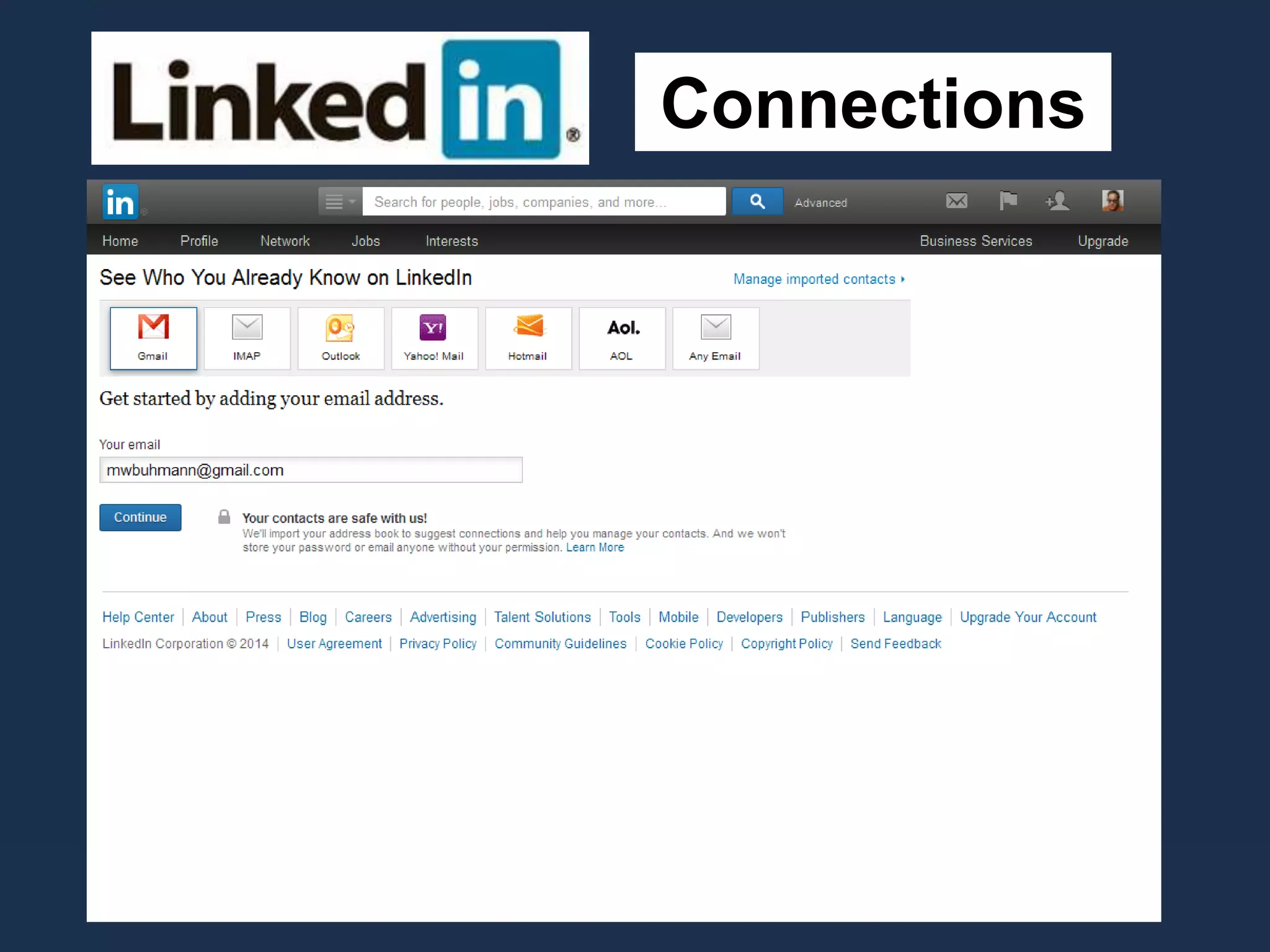Image resolution: width=1270 pixels, height=952 pixels.
Task: Click the add connections person icon
Action: click(x=1057, y=201)
